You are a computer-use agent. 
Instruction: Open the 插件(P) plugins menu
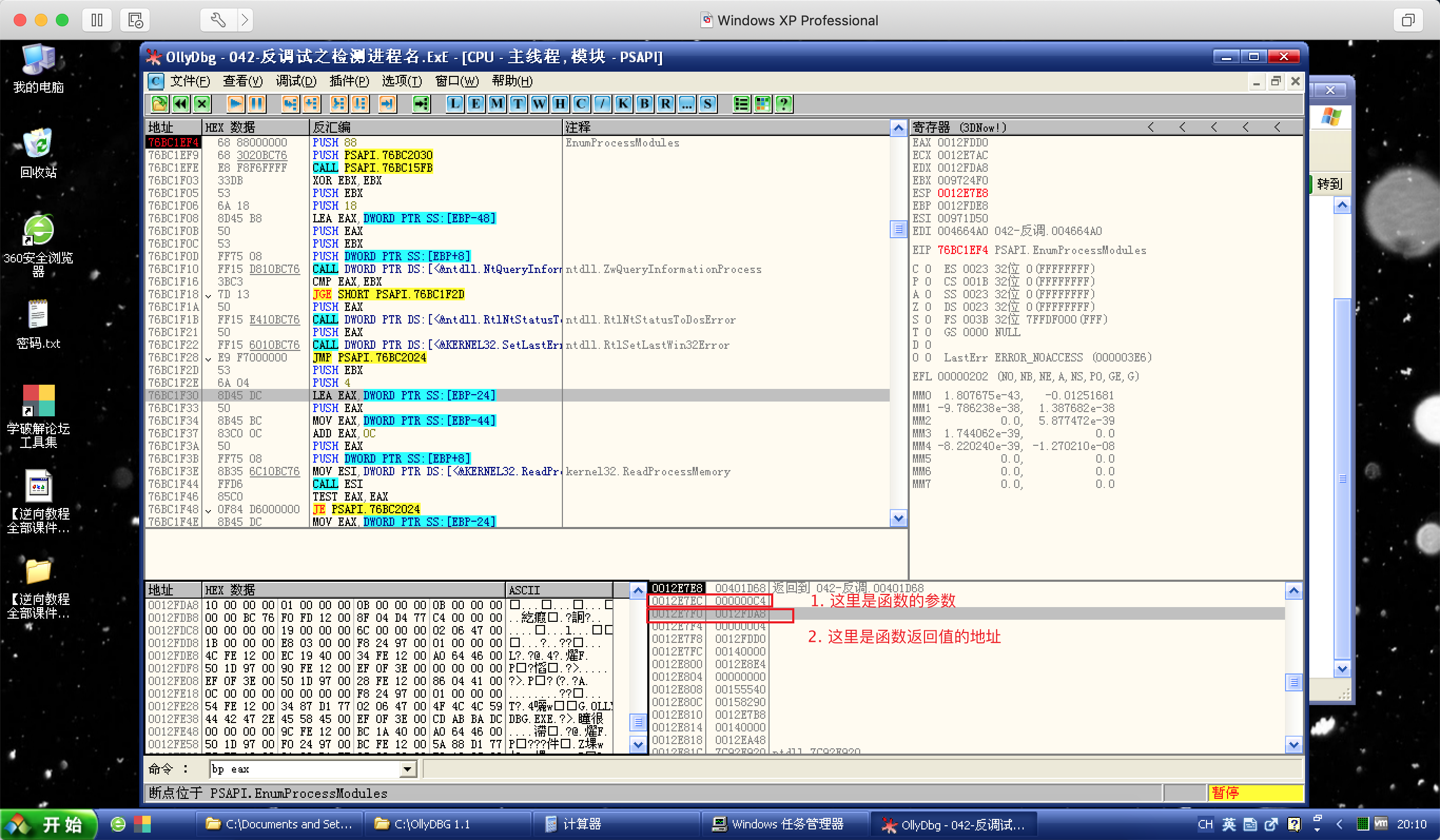(348, 81)
